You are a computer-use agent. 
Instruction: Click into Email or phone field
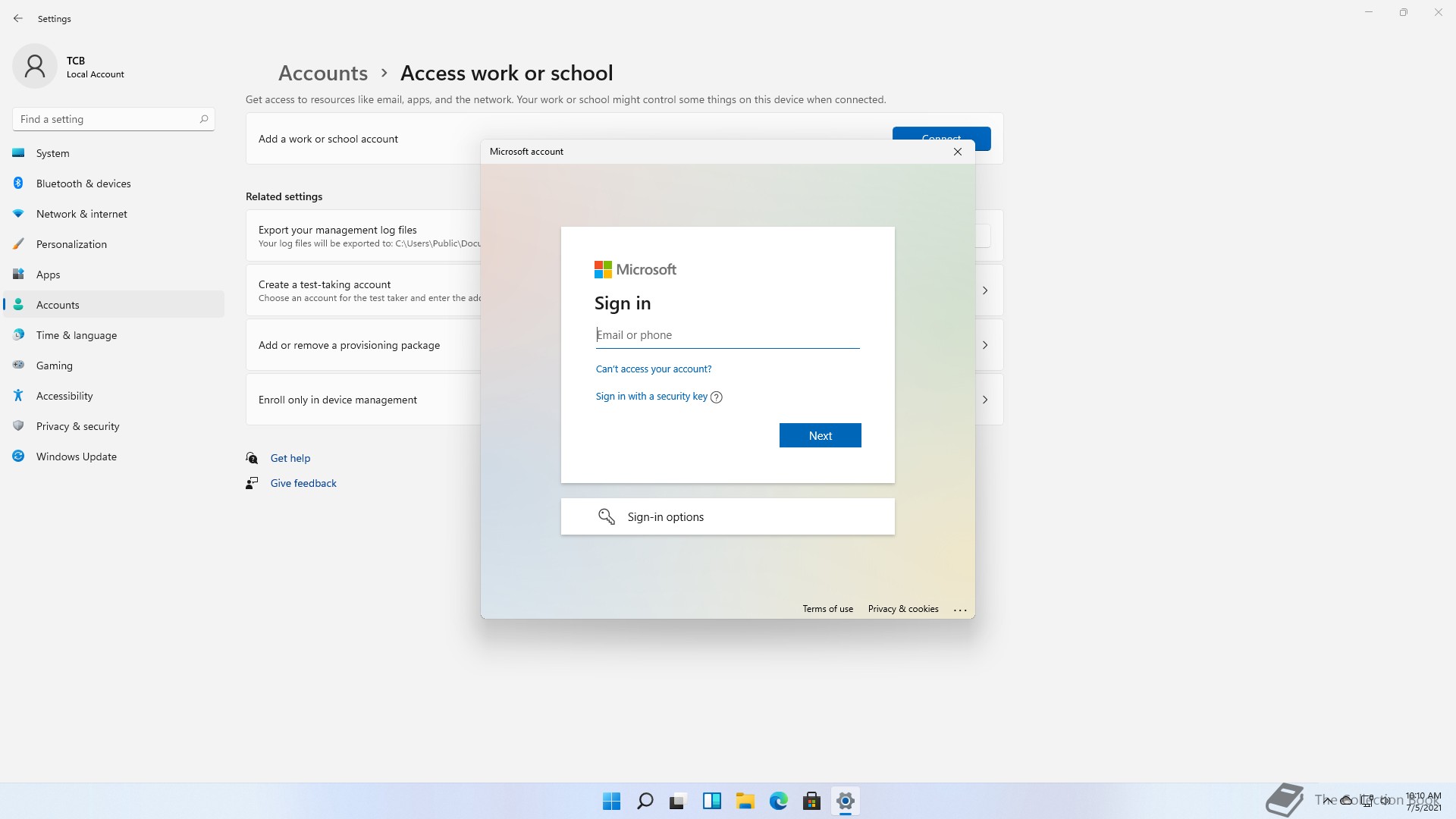click(728, 335)
